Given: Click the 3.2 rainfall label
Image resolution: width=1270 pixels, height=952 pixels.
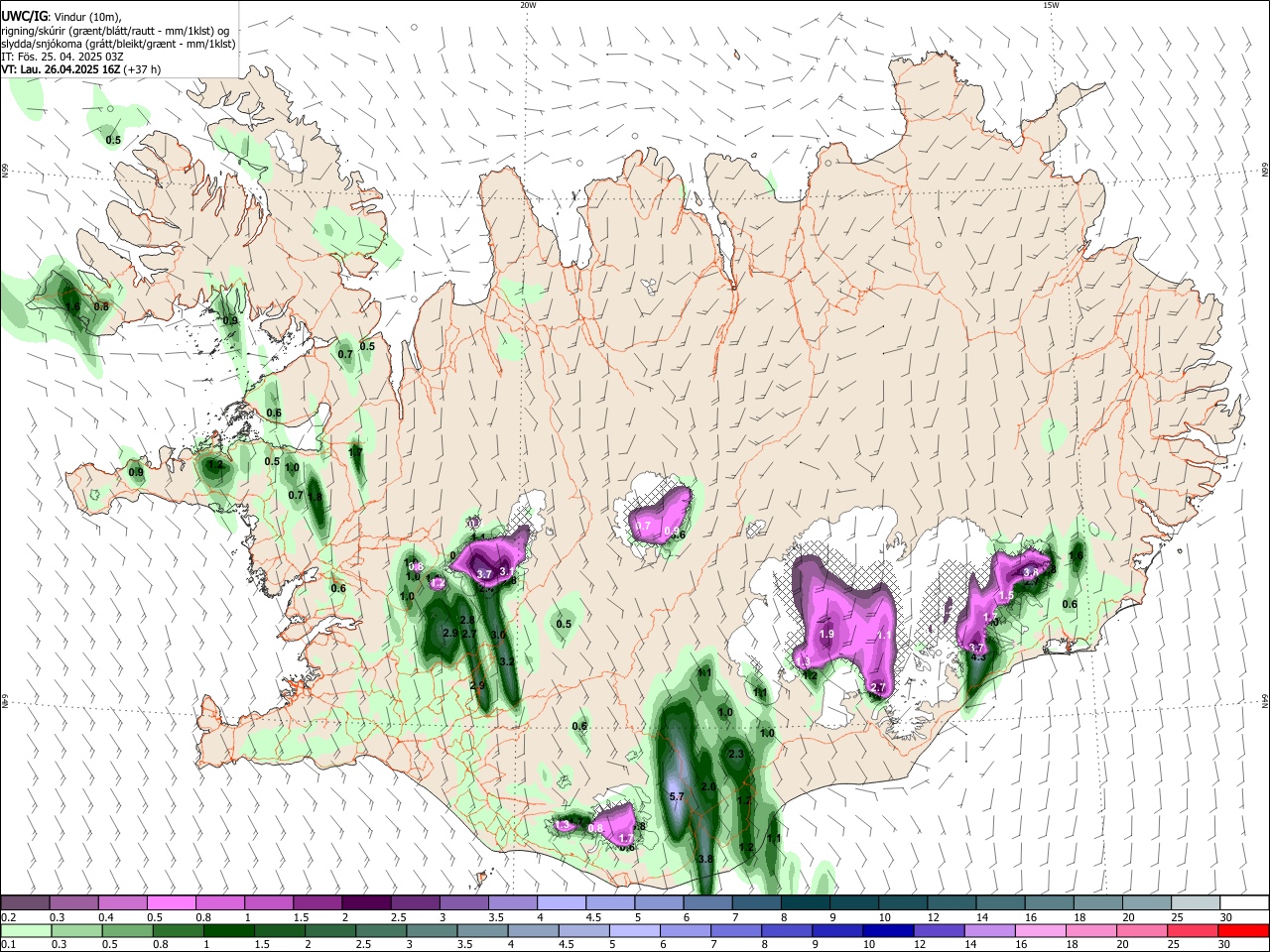Looking at the screenshot, I should [x=506, y=661].
